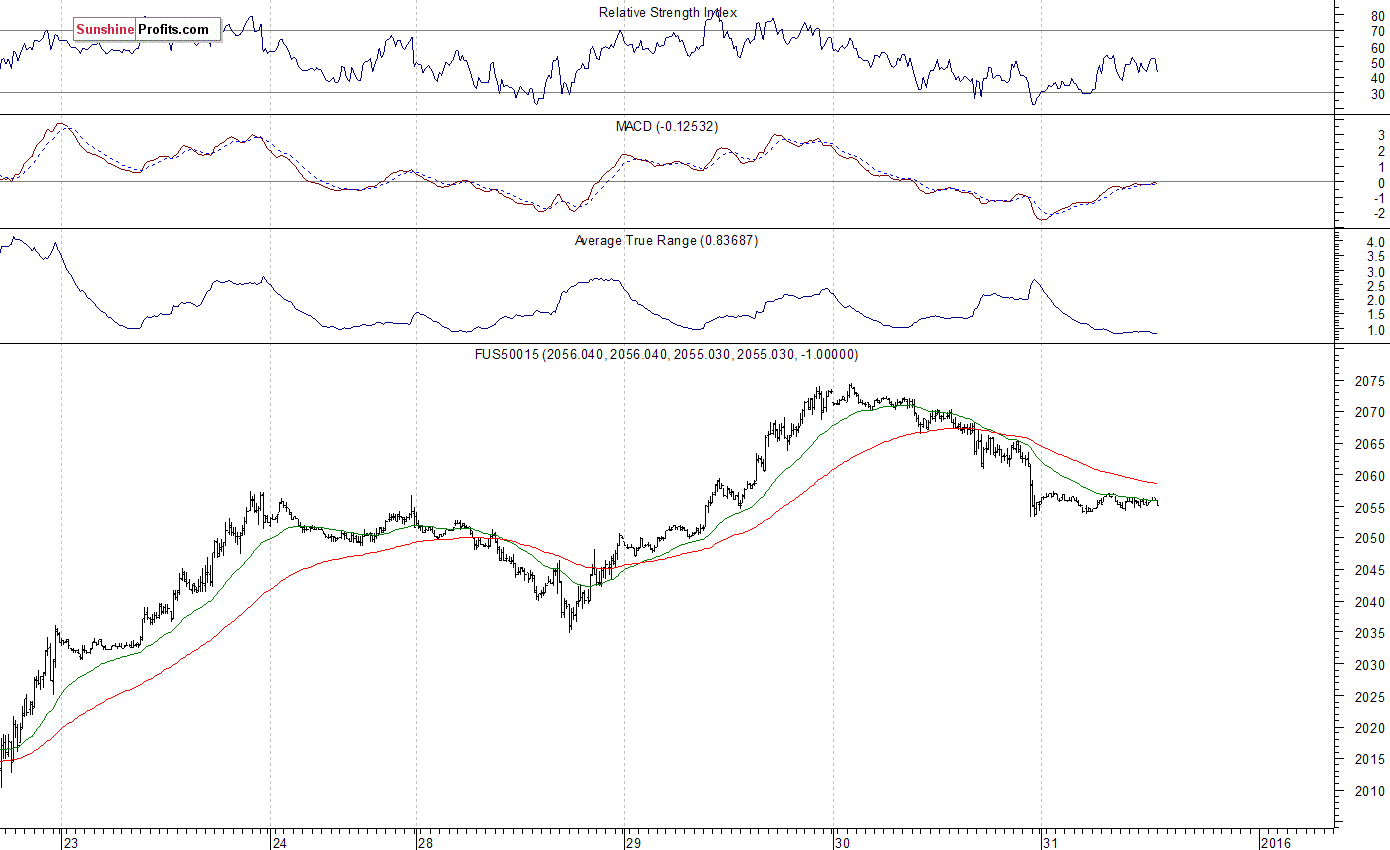The height and width of the screenshot is (850, 1390).
Task: Click the 2055 price axis value
Action: point(1371,508)
